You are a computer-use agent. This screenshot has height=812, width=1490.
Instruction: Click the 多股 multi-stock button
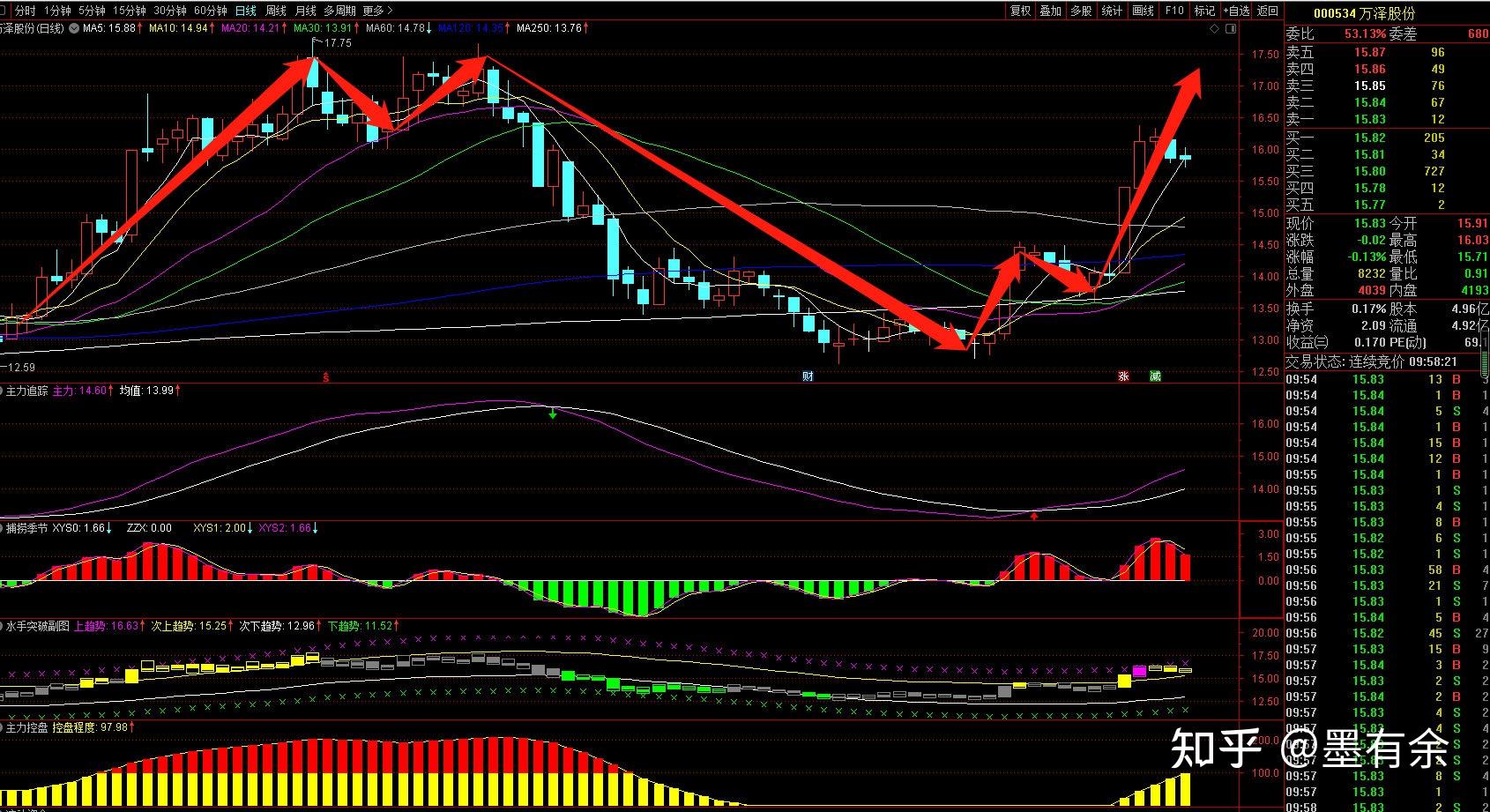coord(1082,11)
